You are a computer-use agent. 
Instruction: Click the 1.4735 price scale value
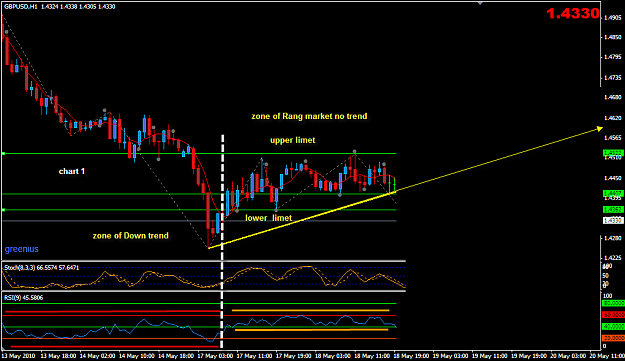coord(613,77)
